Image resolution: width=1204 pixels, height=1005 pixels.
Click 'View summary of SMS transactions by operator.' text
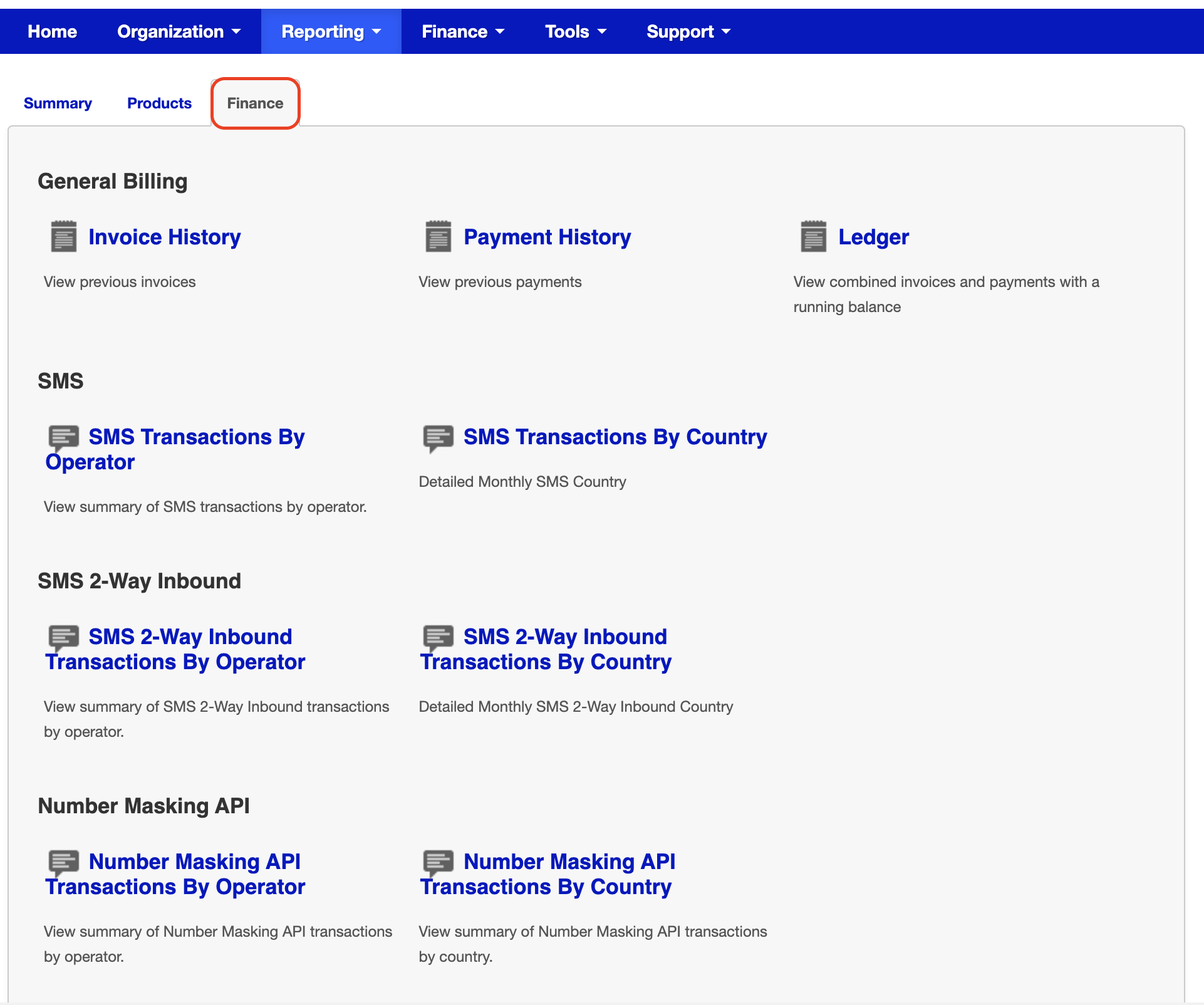pos(205,507)
